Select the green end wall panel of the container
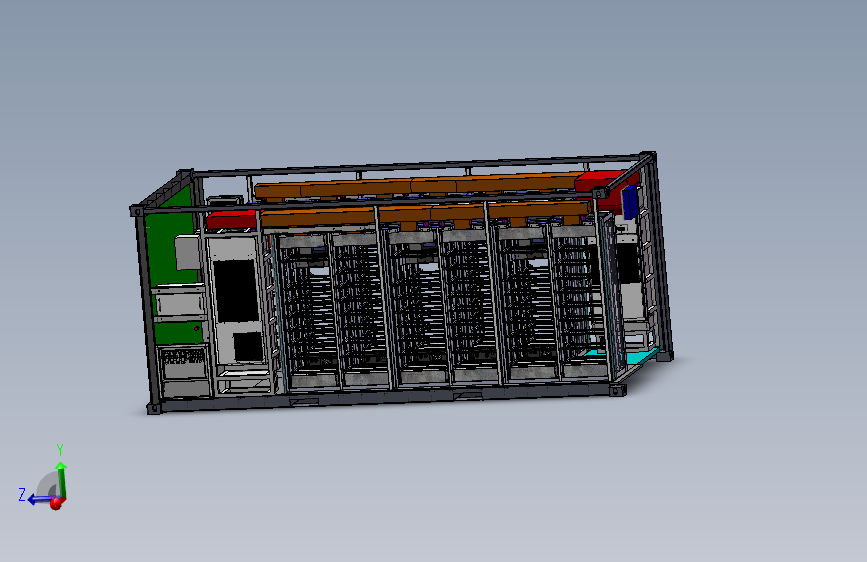 (x=168, y=249)
